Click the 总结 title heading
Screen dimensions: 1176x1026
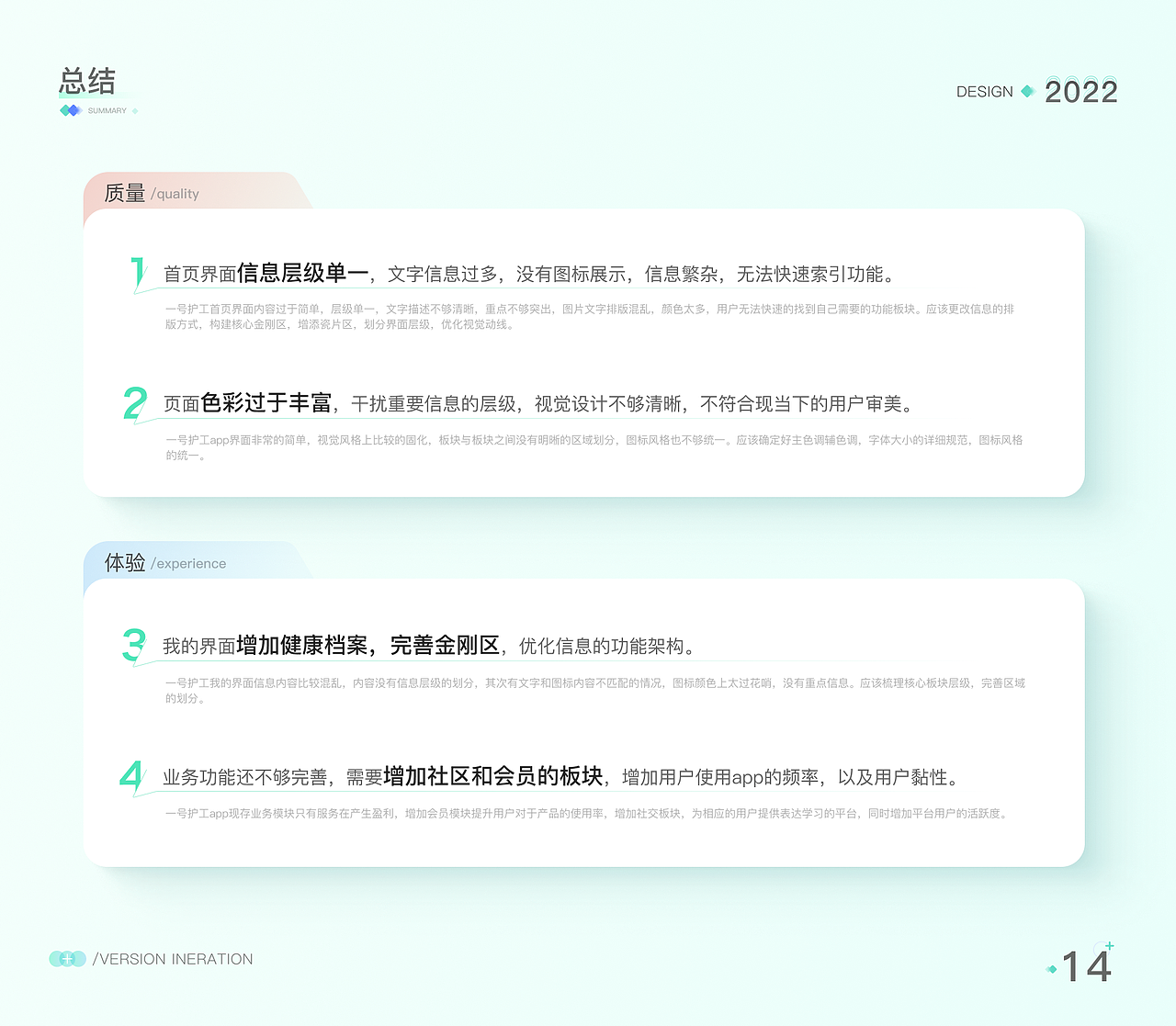click(x=87, y=81)
